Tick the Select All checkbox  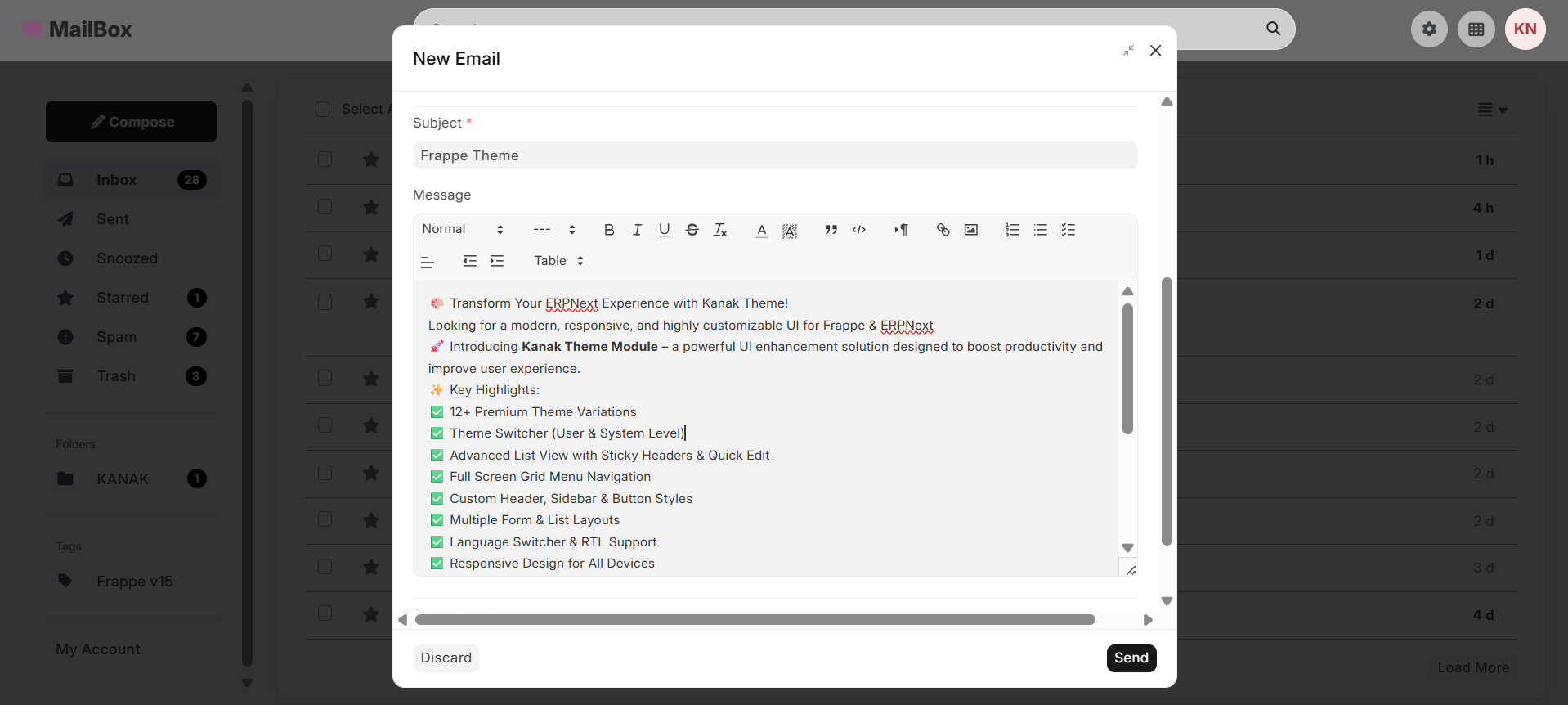pyautogui.click(x=322, y=110)
